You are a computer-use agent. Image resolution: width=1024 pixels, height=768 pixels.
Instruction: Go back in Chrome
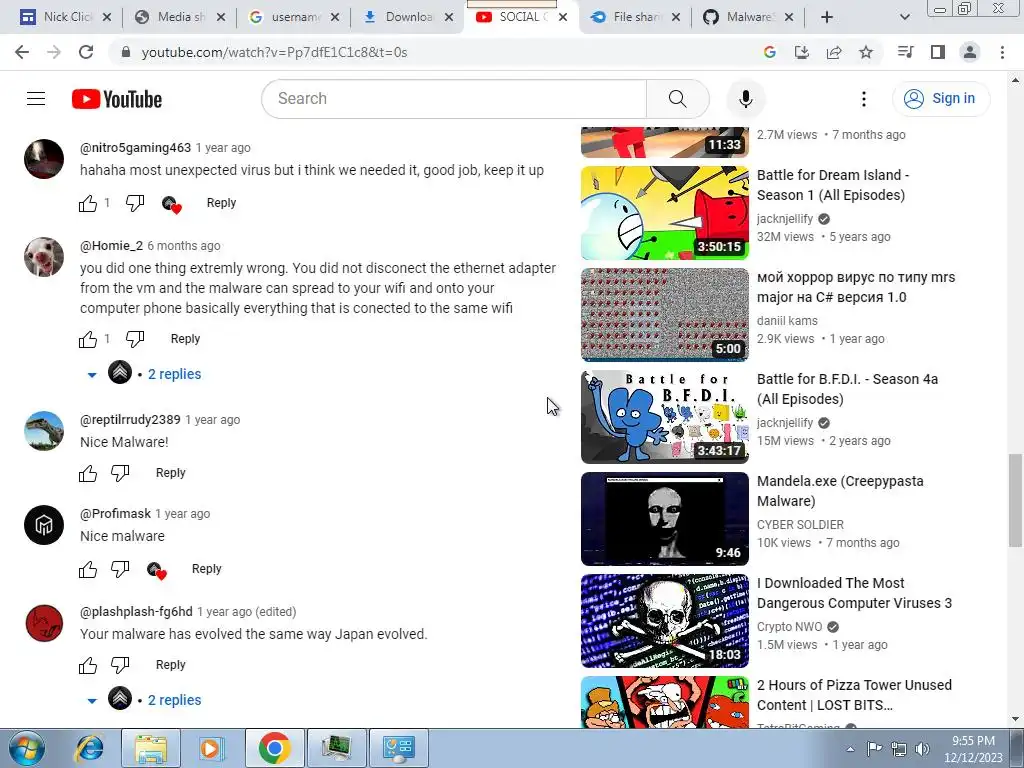click(22, 52)
